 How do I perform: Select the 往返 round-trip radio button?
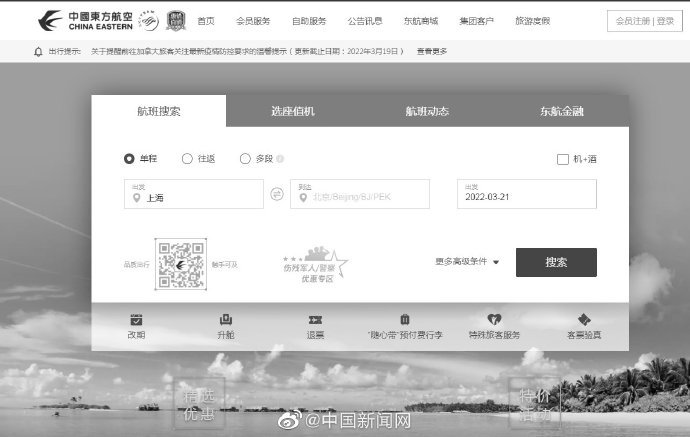[187, 158]
